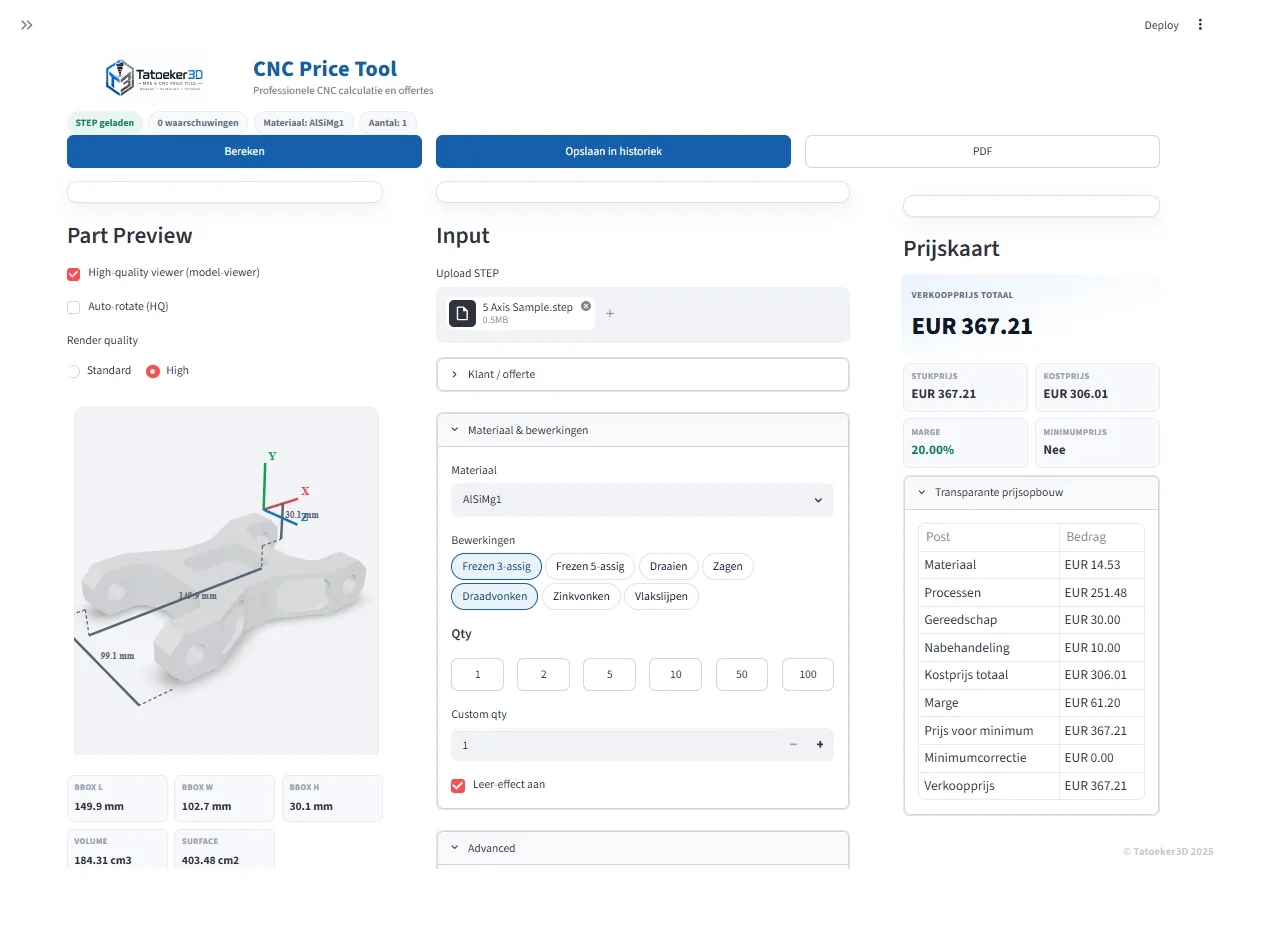The height and width of the screenshot is (942, 1267).
Task: Click the BBOX H 30.1 mm card
Action: [332, 798]
